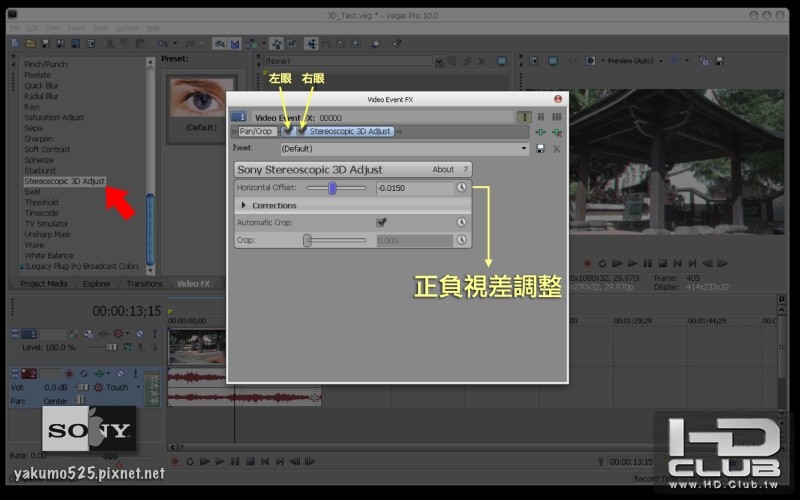Open the Options menu

point(128,28)
